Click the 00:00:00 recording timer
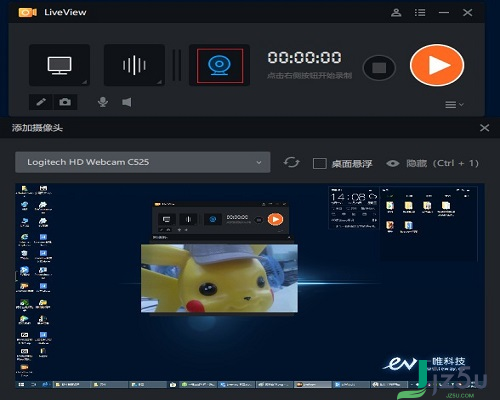This screenshot has height=400, width=500. (304, 57)
